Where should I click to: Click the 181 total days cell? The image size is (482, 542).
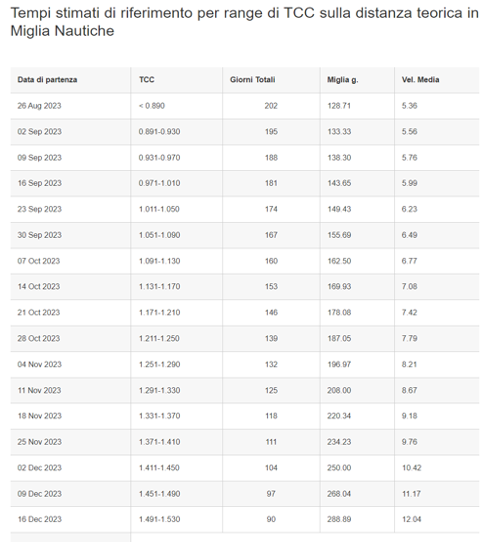[x=271, y=183]
